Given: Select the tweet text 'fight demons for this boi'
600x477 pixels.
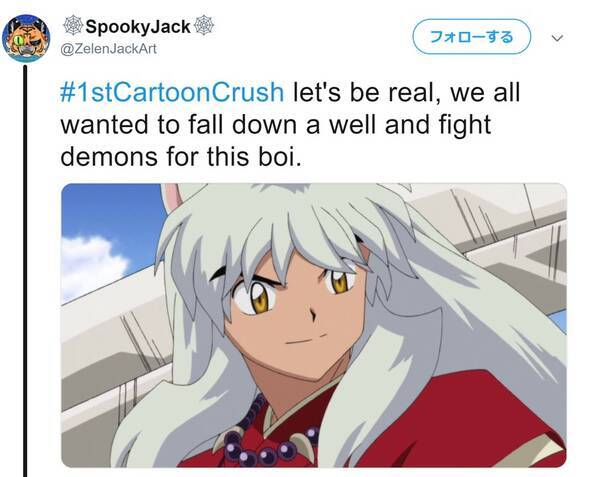Looking at the screenshot, I should coord(276,141).
